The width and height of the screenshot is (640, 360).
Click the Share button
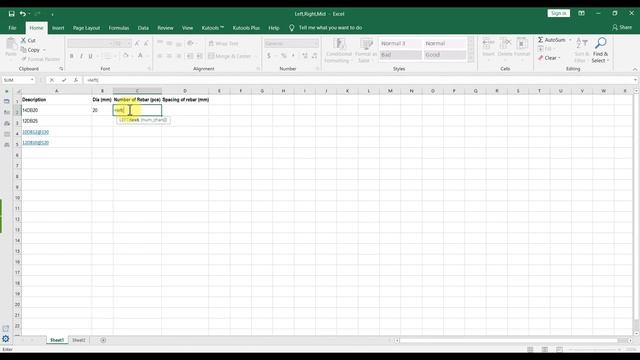click(x=622, y=27)
